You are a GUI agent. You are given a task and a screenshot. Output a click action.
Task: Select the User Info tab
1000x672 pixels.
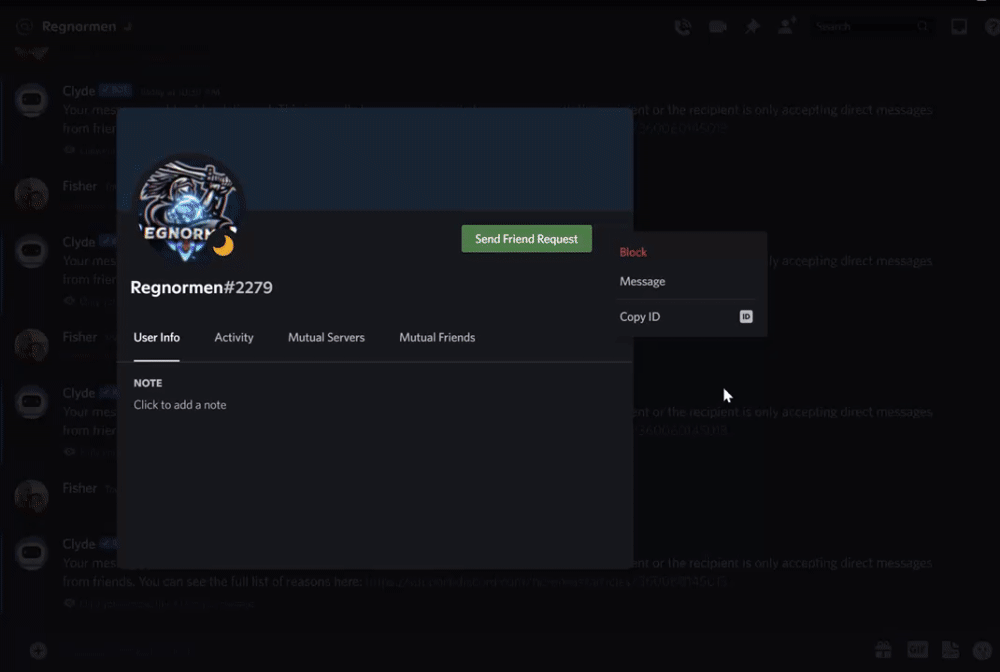point(156,337)
